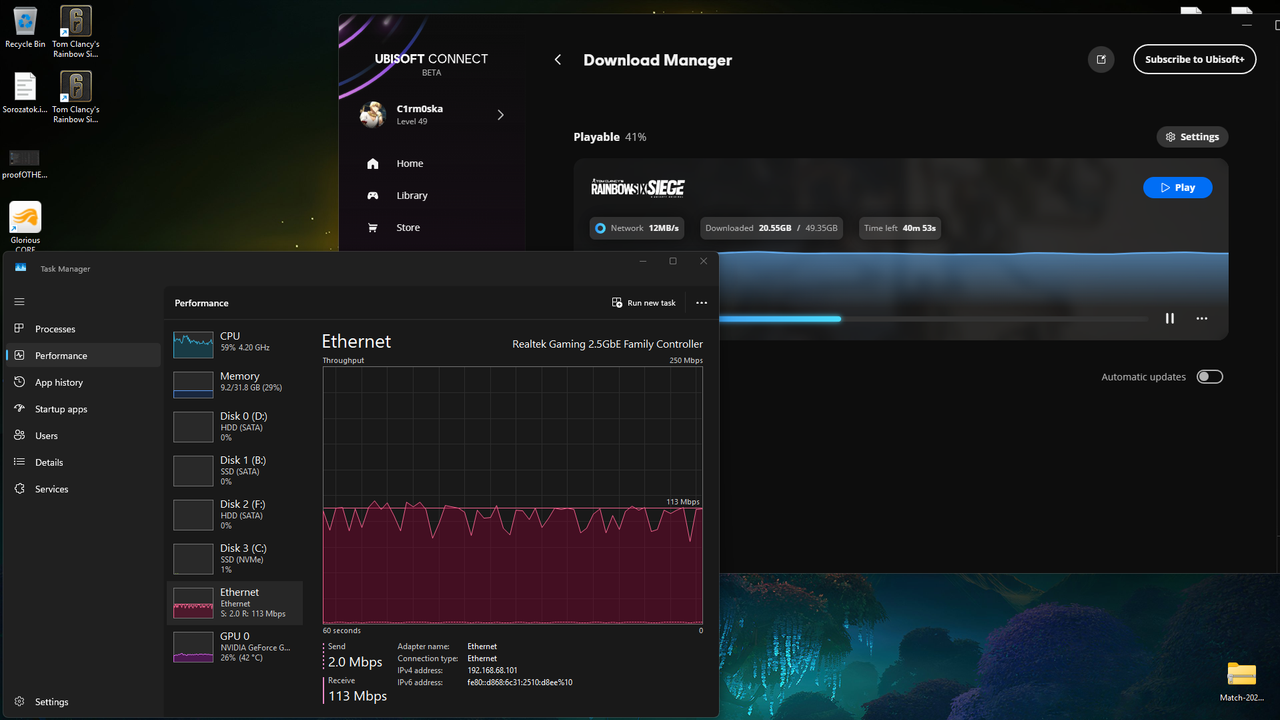The image size is (1280, 720).
Task: Play Rainbow Six Siege
Action: pos(1177,188)
